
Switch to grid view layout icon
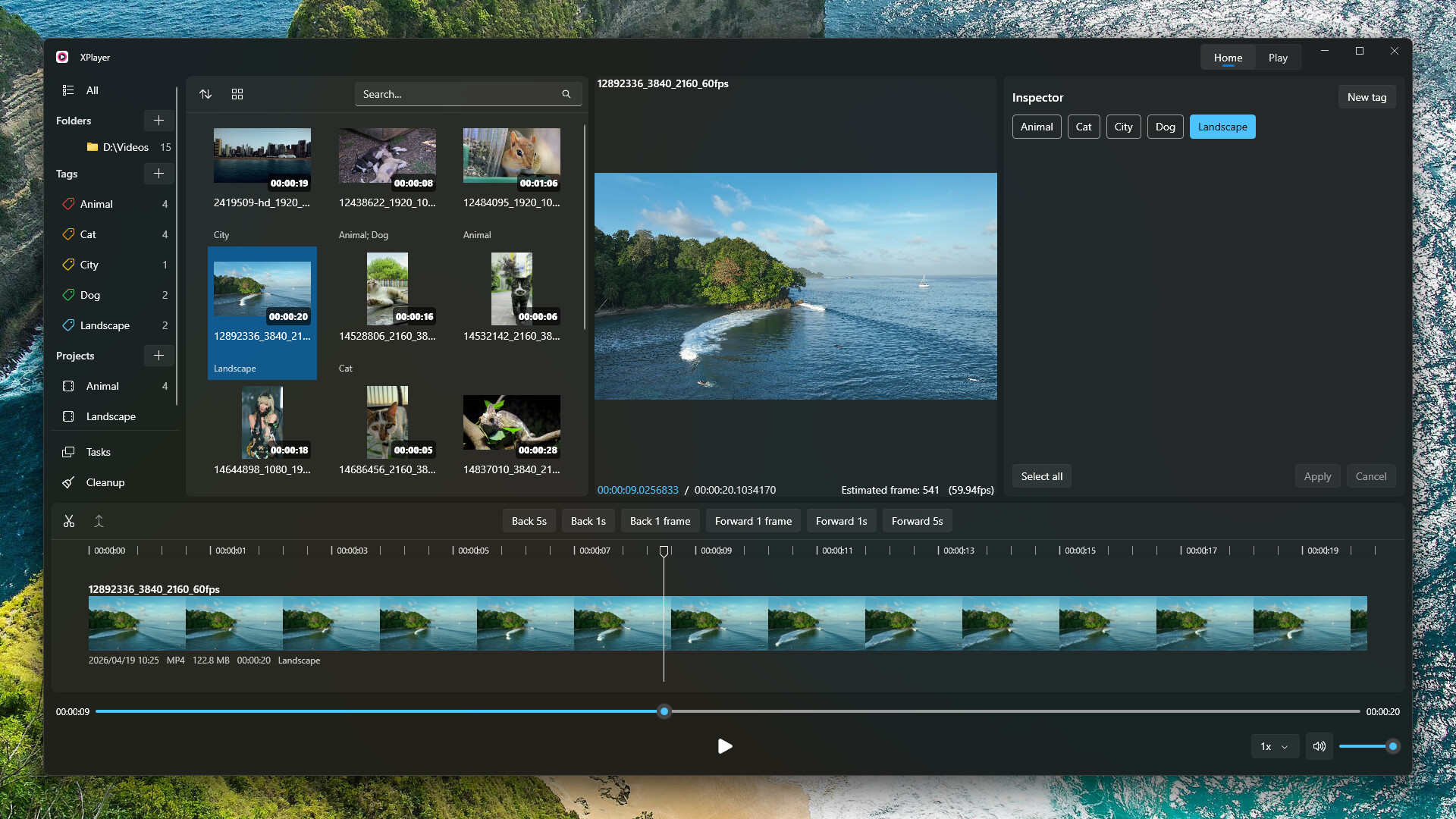[237, 94]
